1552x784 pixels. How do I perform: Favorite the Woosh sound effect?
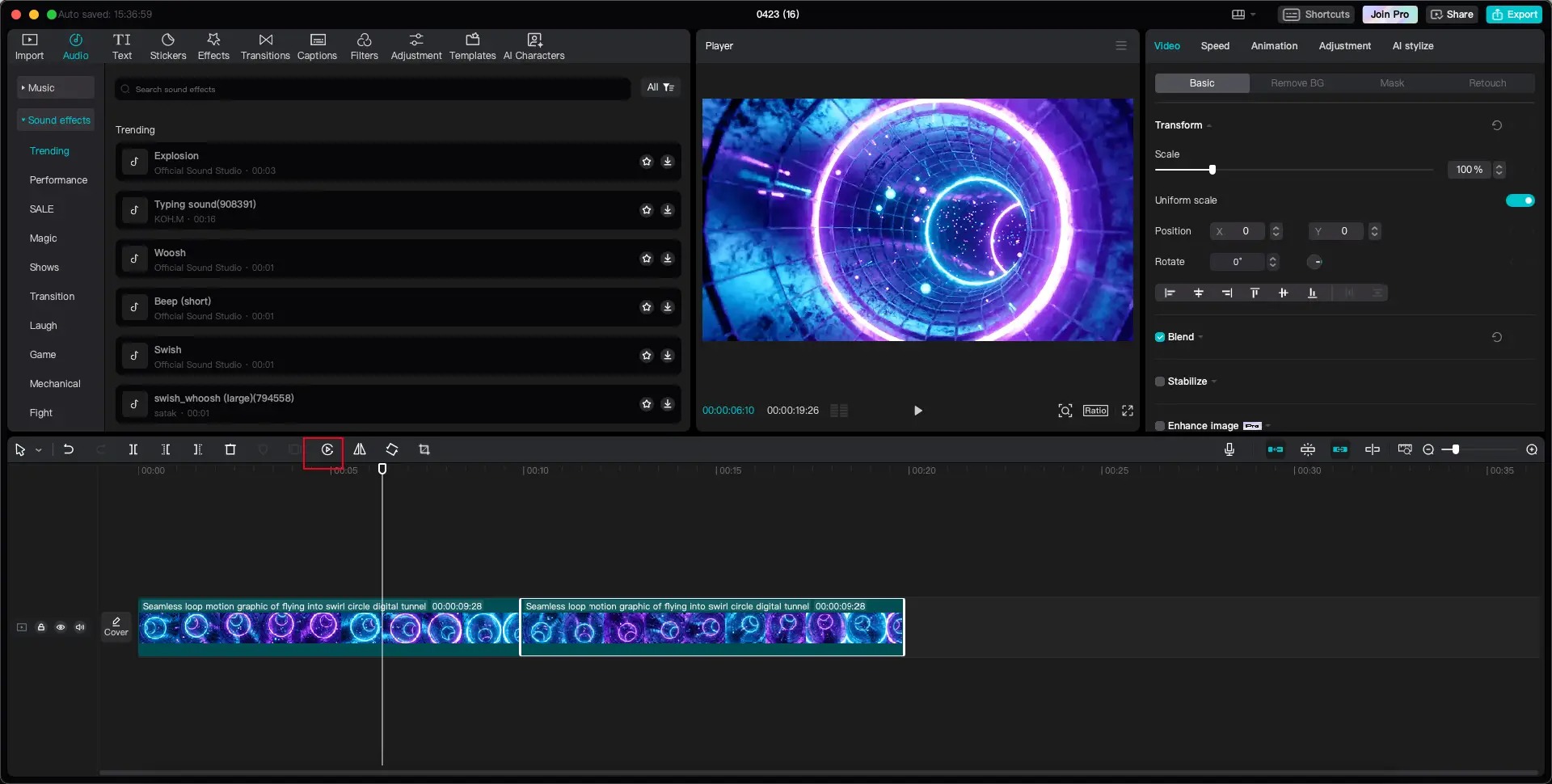(x=647, y=259)
